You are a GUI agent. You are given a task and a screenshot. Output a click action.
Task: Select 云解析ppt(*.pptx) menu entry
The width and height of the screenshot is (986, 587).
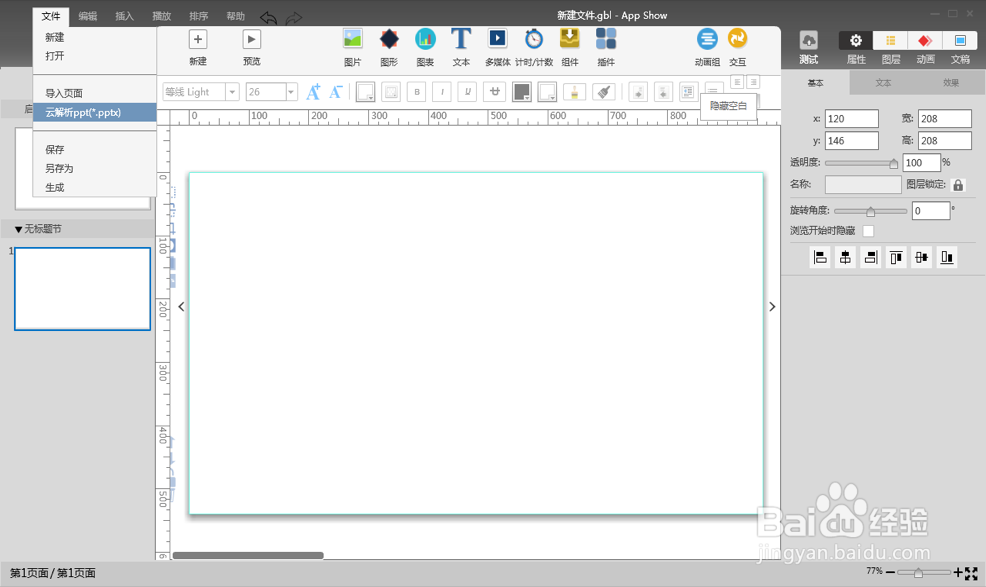(x=94, y=113)
